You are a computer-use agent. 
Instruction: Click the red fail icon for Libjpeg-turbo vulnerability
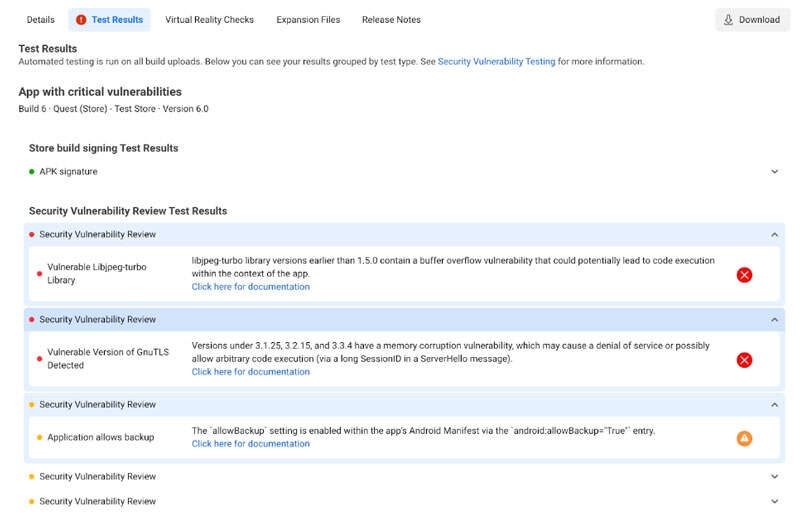pos(744,275)
